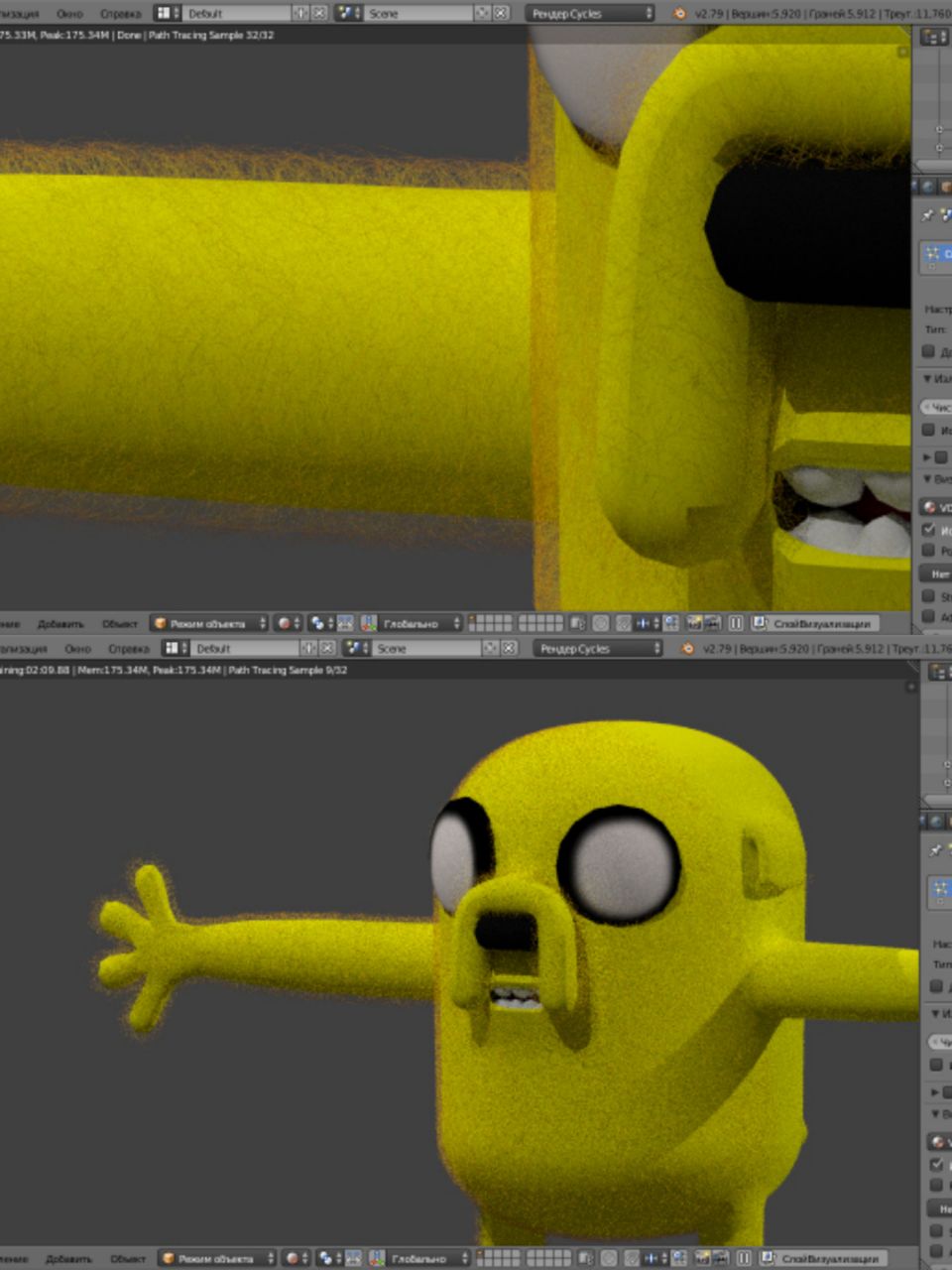Open pivot point selector in the lower viewport header

[329, 1258]
